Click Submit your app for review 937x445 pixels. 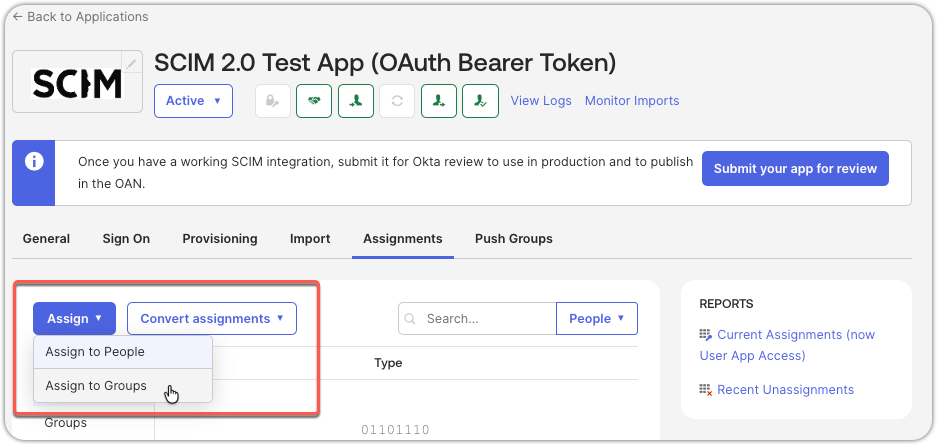tap(795, 168)
